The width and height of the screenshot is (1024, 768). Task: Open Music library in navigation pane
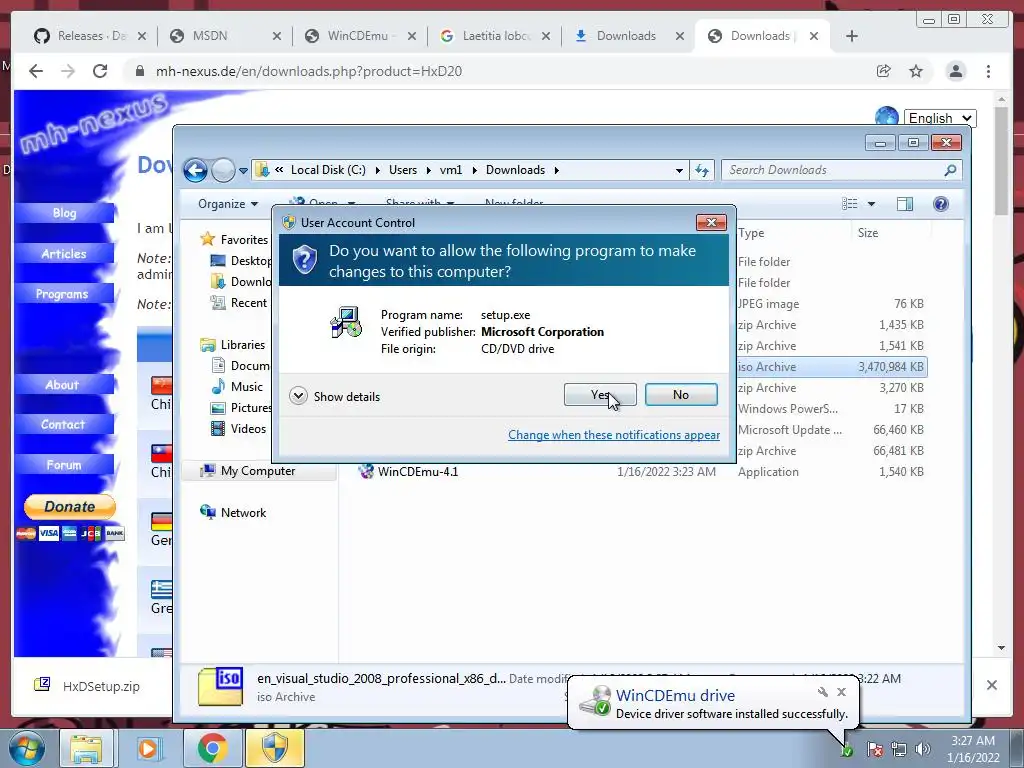tap(238, 387)
